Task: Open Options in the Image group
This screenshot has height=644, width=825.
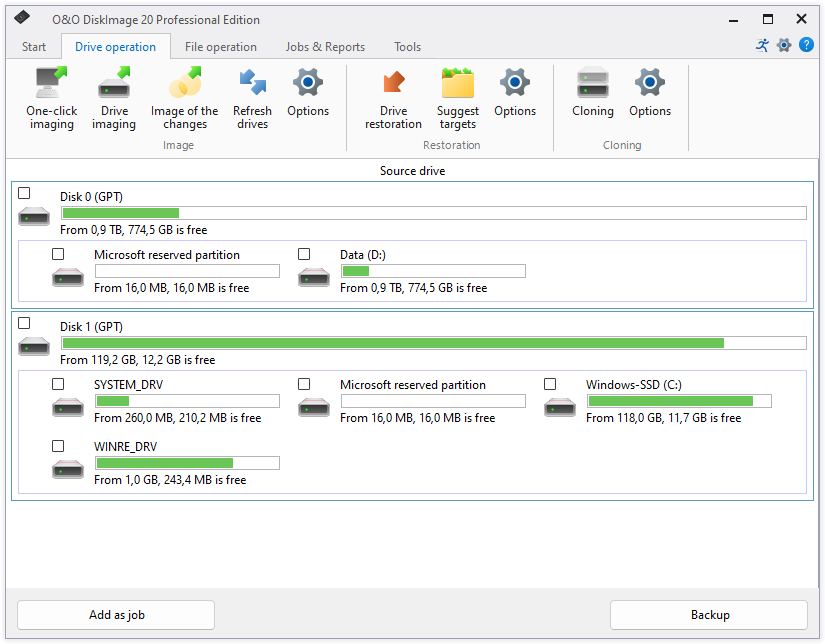Action: point(308,83)
